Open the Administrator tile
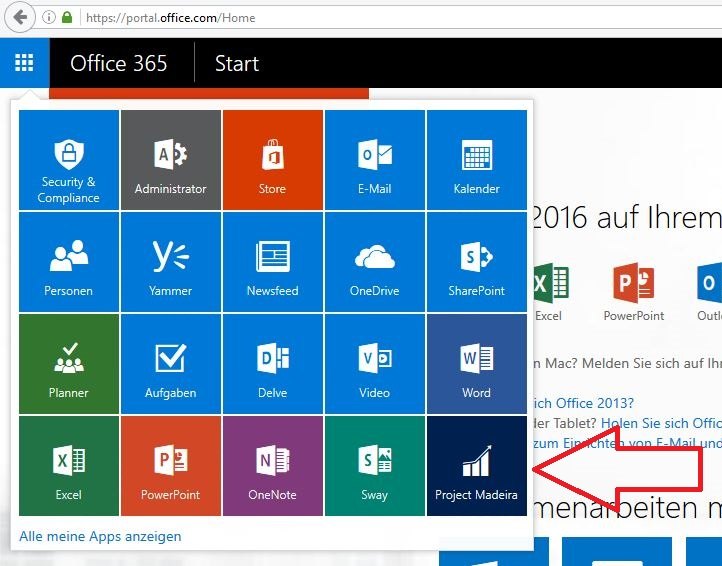The height and width of the screenshot is (566, 722). [x=171, y=160]
